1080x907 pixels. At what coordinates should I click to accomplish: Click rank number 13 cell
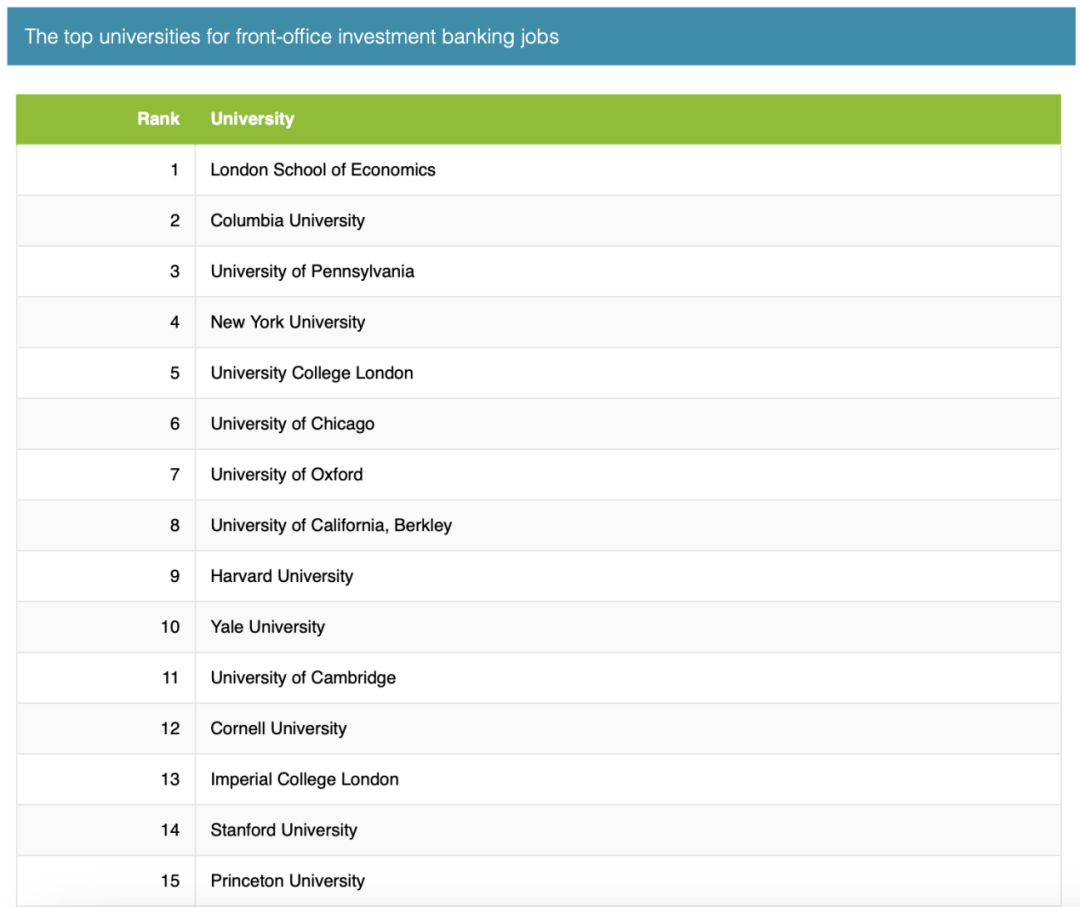coord(106,780)
